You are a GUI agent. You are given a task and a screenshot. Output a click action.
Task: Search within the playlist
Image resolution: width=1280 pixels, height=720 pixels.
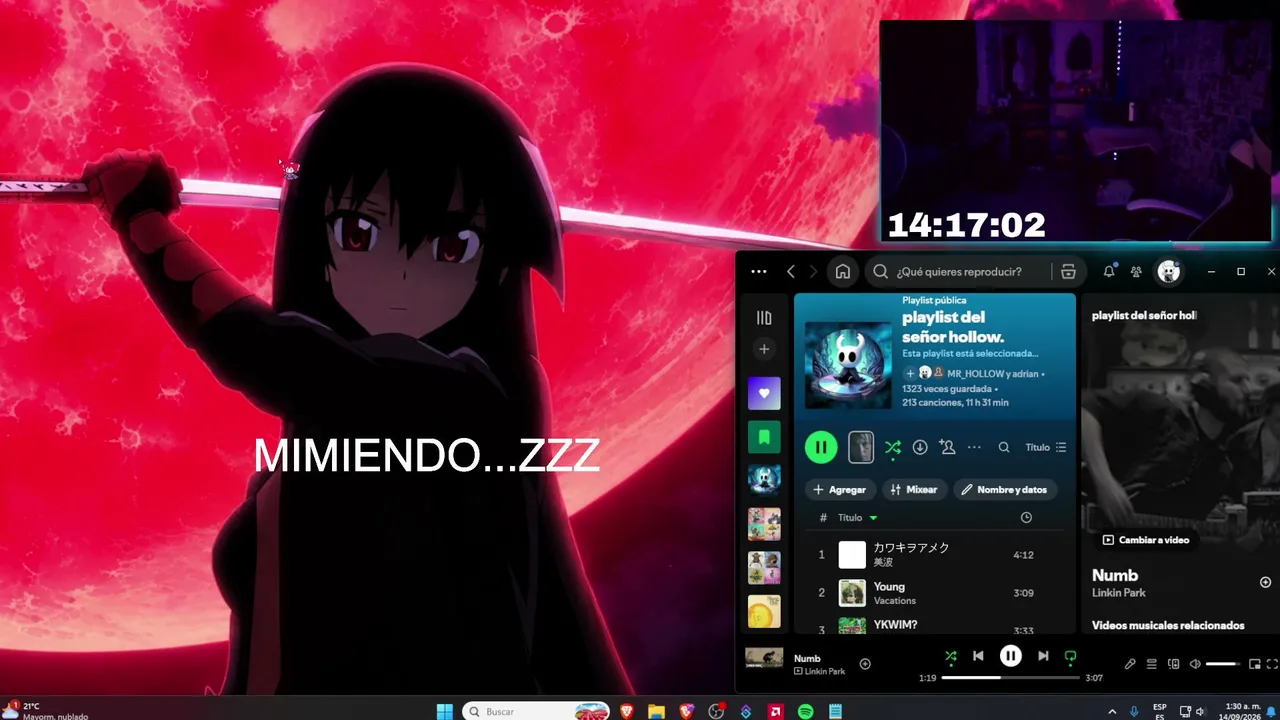click(1004, 447)
